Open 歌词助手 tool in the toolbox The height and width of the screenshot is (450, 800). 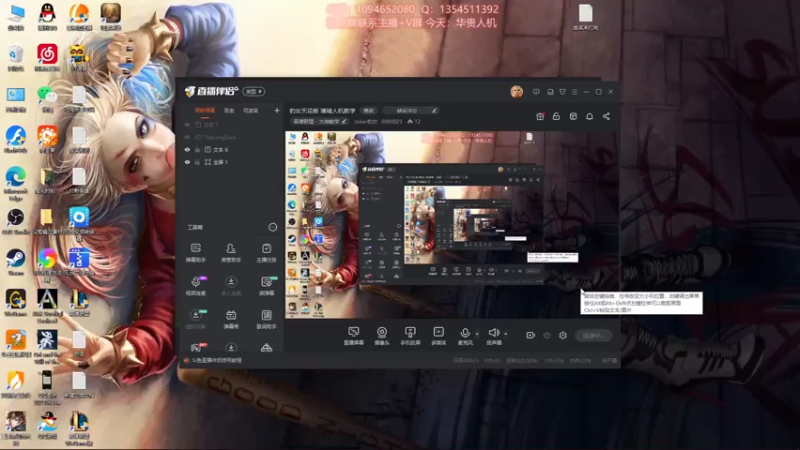[266, 319]
